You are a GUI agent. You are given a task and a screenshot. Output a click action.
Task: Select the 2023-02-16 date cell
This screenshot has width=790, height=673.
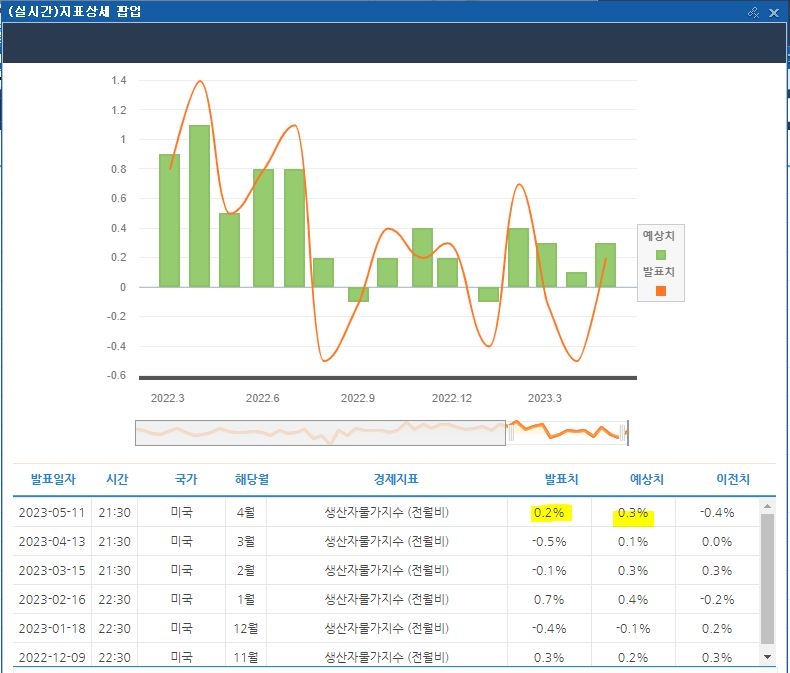point(52,599)
